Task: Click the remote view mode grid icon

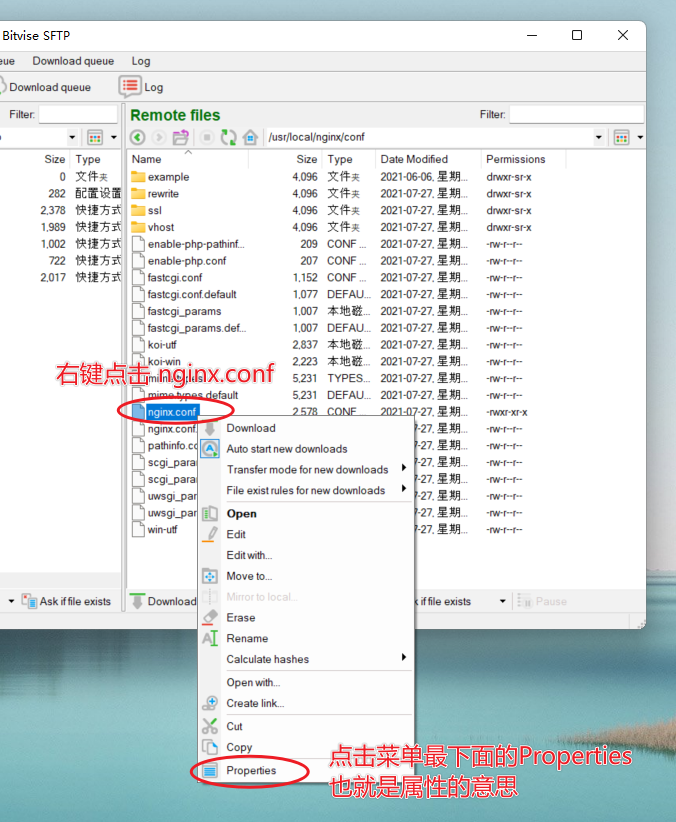Action: [621, 137]
